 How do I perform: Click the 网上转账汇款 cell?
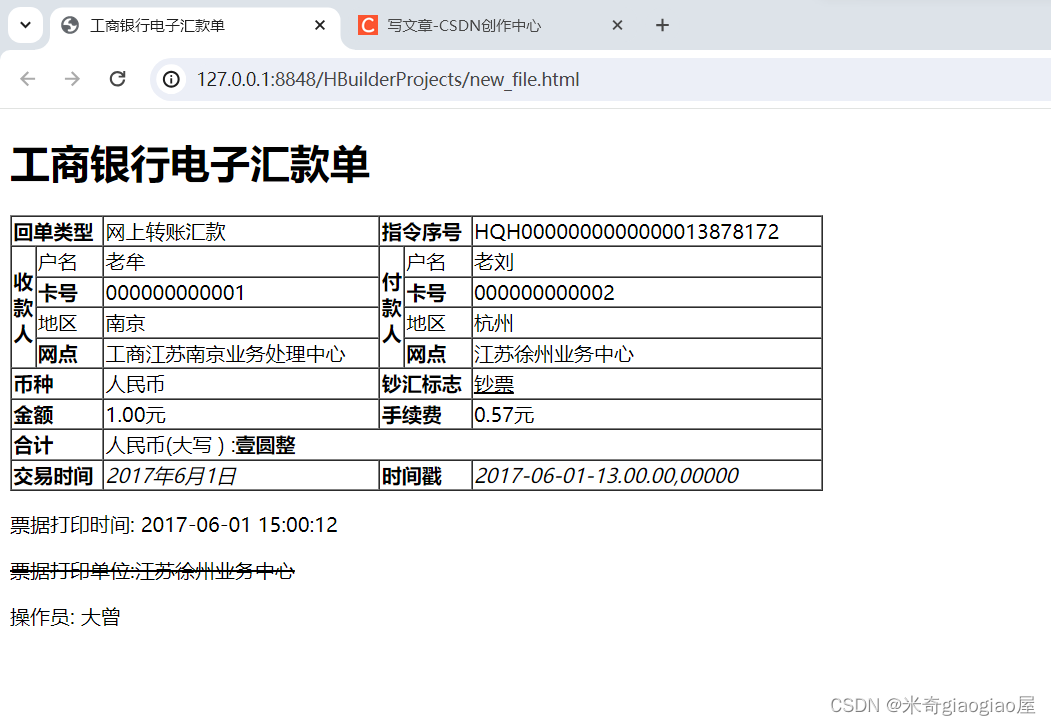click(241, 232)
